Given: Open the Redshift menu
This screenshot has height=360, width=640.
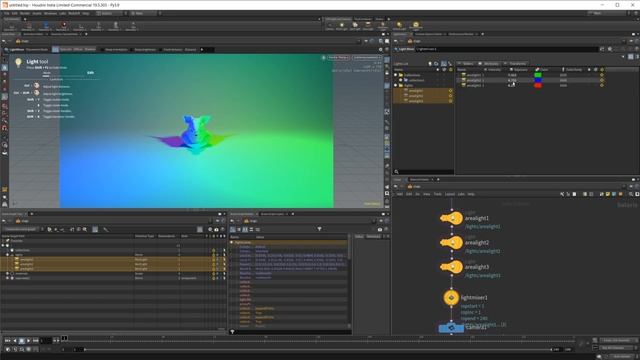Looking at the screenshot, I should click(74, 13).
